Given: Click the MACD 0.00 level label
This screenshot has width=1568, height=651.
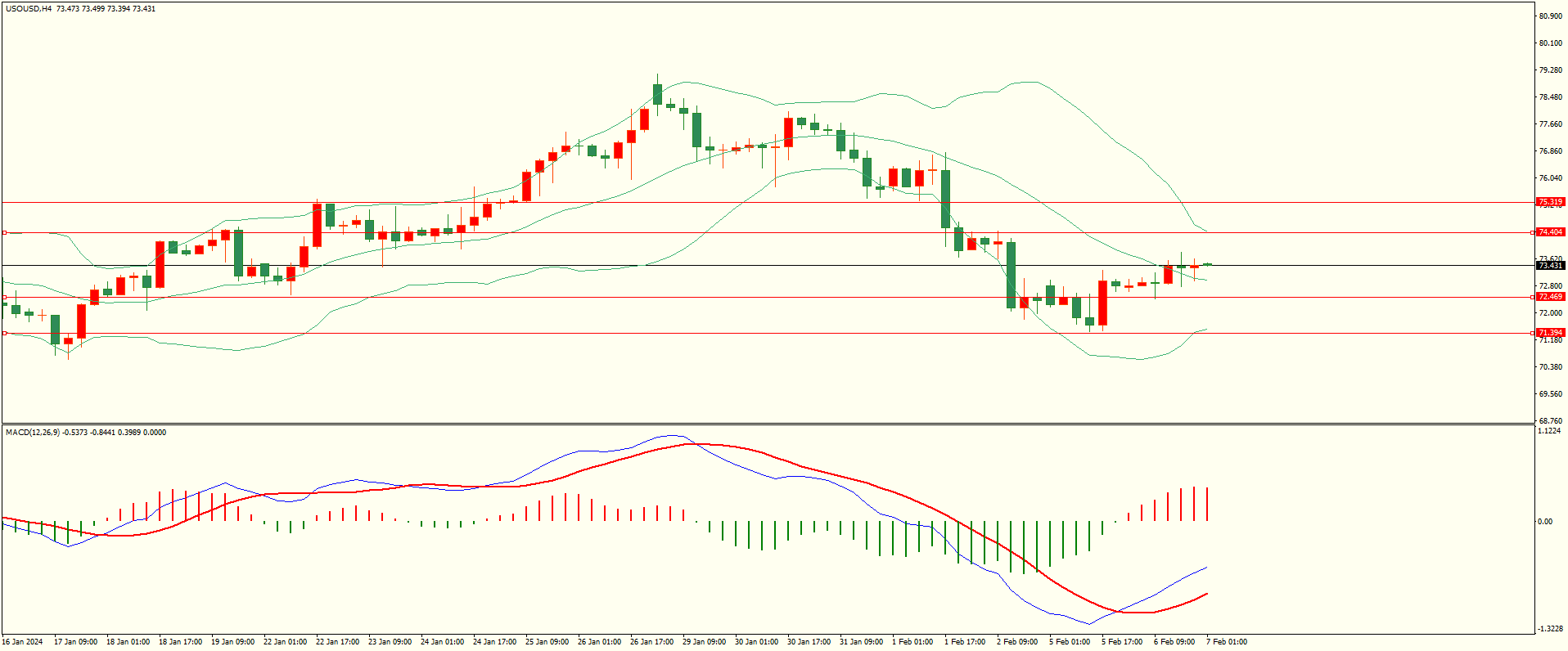Looking at the screenshot, I should 1545,521.
